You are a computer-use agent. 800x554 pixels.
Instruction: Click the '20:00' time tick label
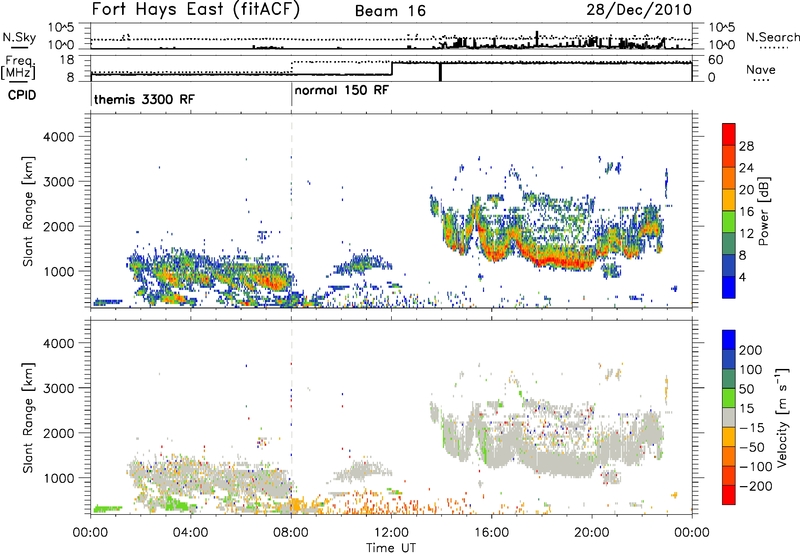coord(592,533)
